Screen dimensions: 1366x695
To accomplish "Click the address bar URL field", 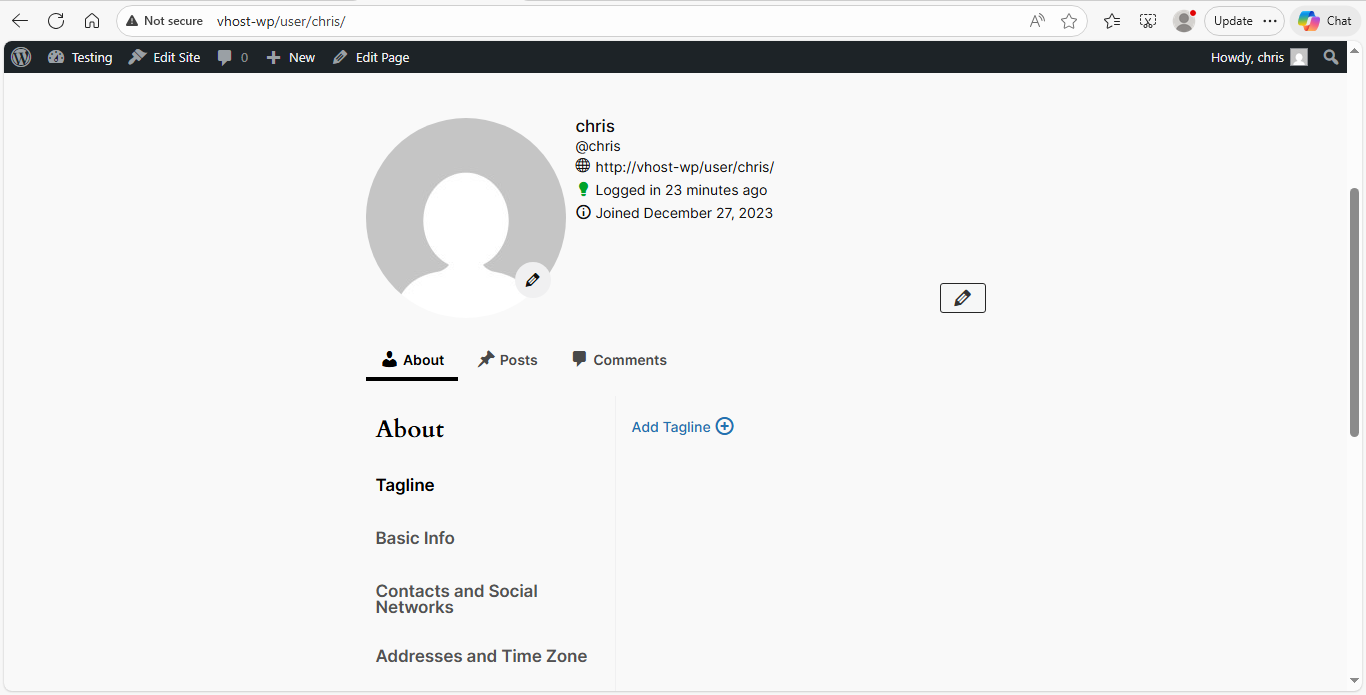I will [281, 20].
